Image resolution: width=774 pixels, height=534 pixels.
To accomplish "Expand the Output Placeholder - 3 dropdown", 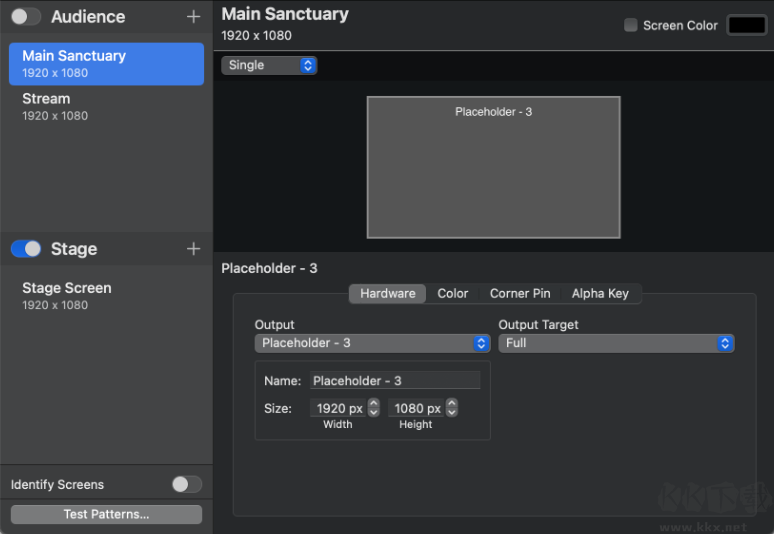I will (372, 343).
